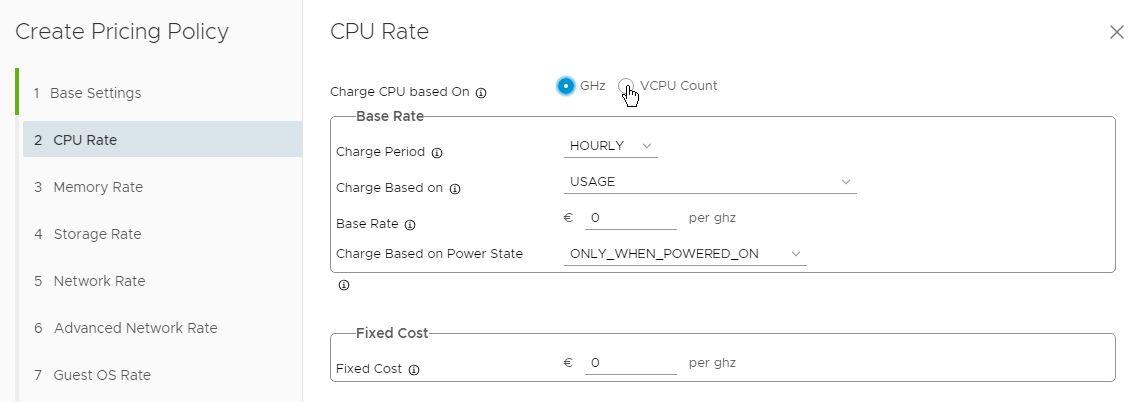
Task: Go to Base Settings step
Action: tap(96, 93)
